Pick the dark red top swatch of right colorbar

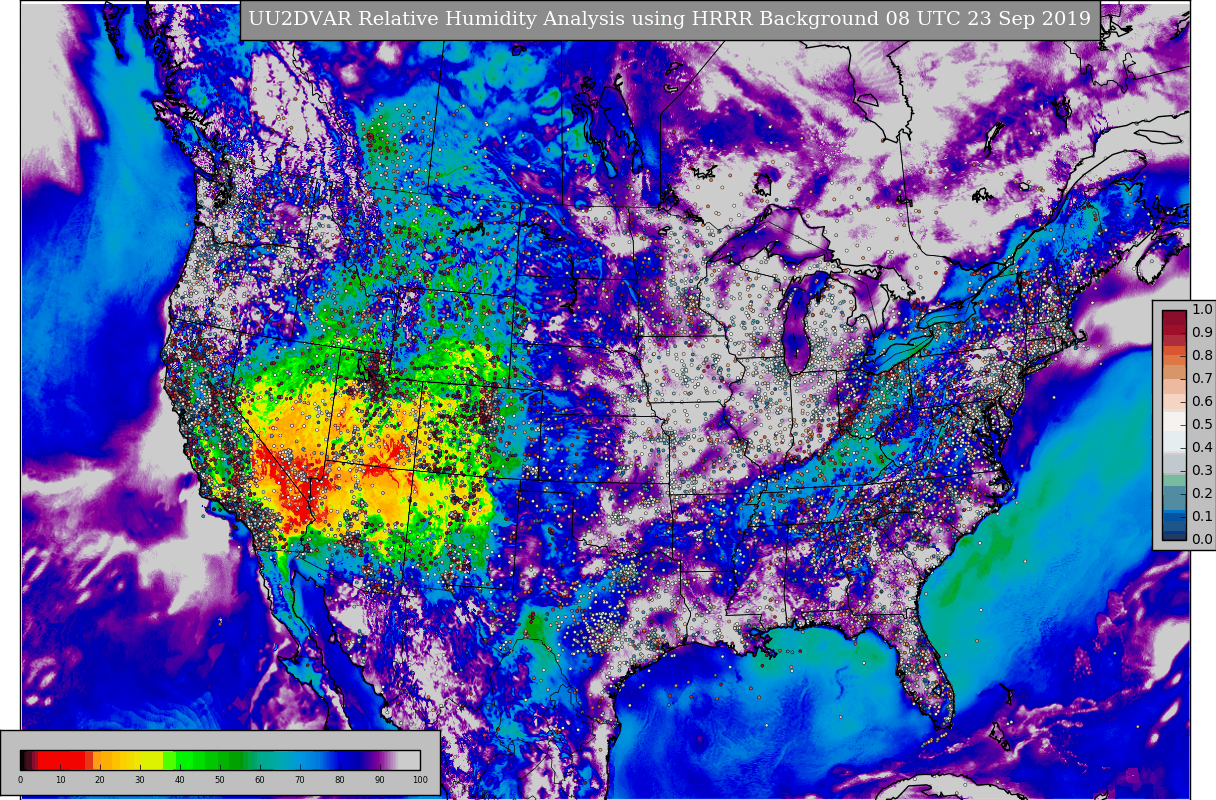(x=1174, y=316)
